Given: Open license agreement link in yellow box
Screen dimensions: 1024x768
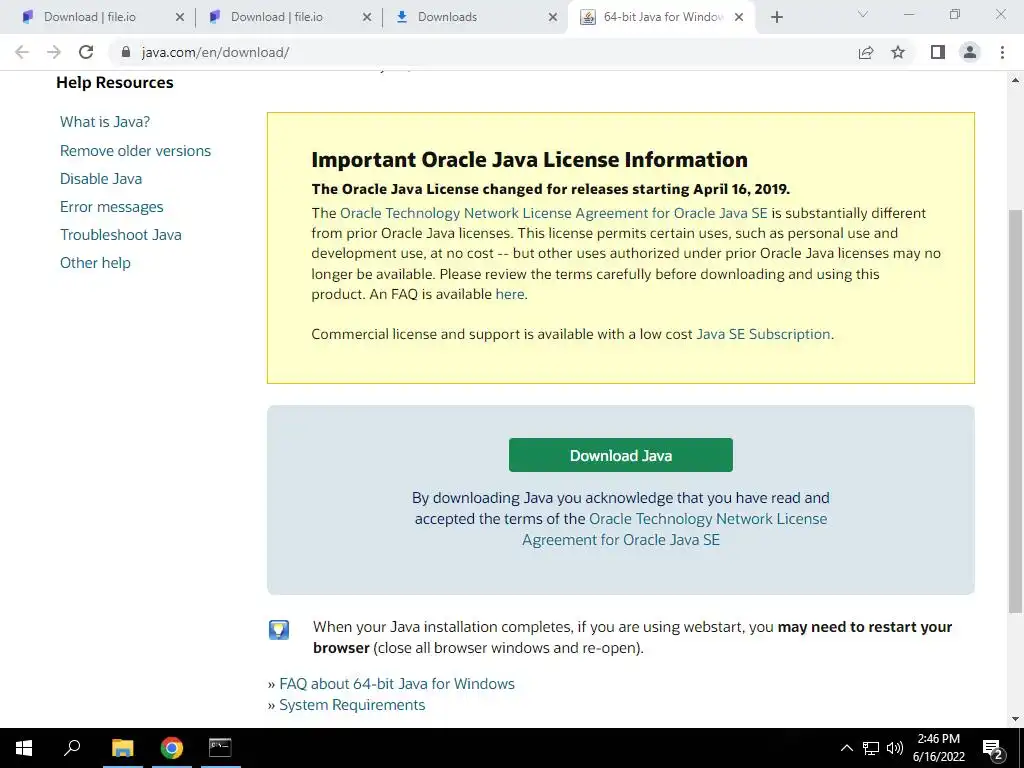Looking at the screenshot, I should tap(554, 214).
